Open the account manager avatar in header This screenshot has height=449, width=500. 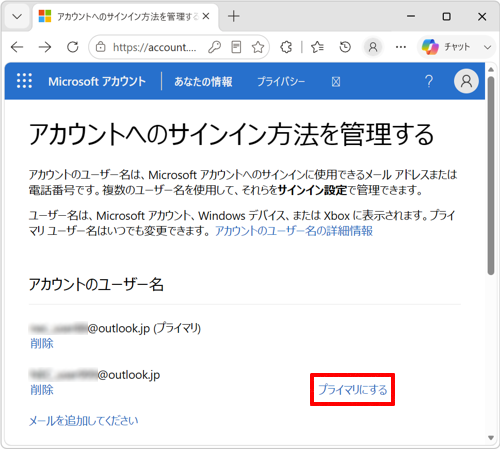click(466, 81)
